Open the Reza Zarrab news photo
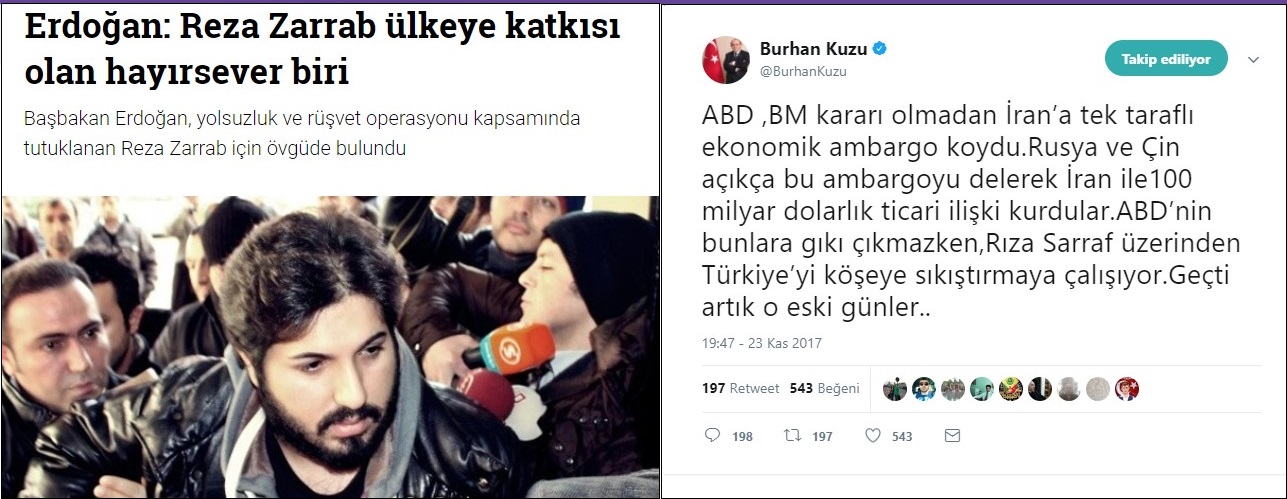 [330, 346]
